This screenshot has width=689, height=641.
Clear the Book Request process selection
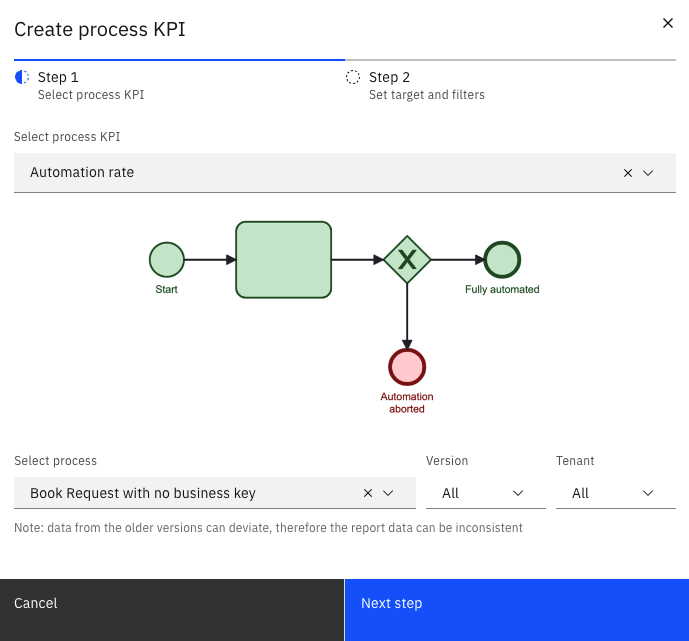[x=367, y=493]
